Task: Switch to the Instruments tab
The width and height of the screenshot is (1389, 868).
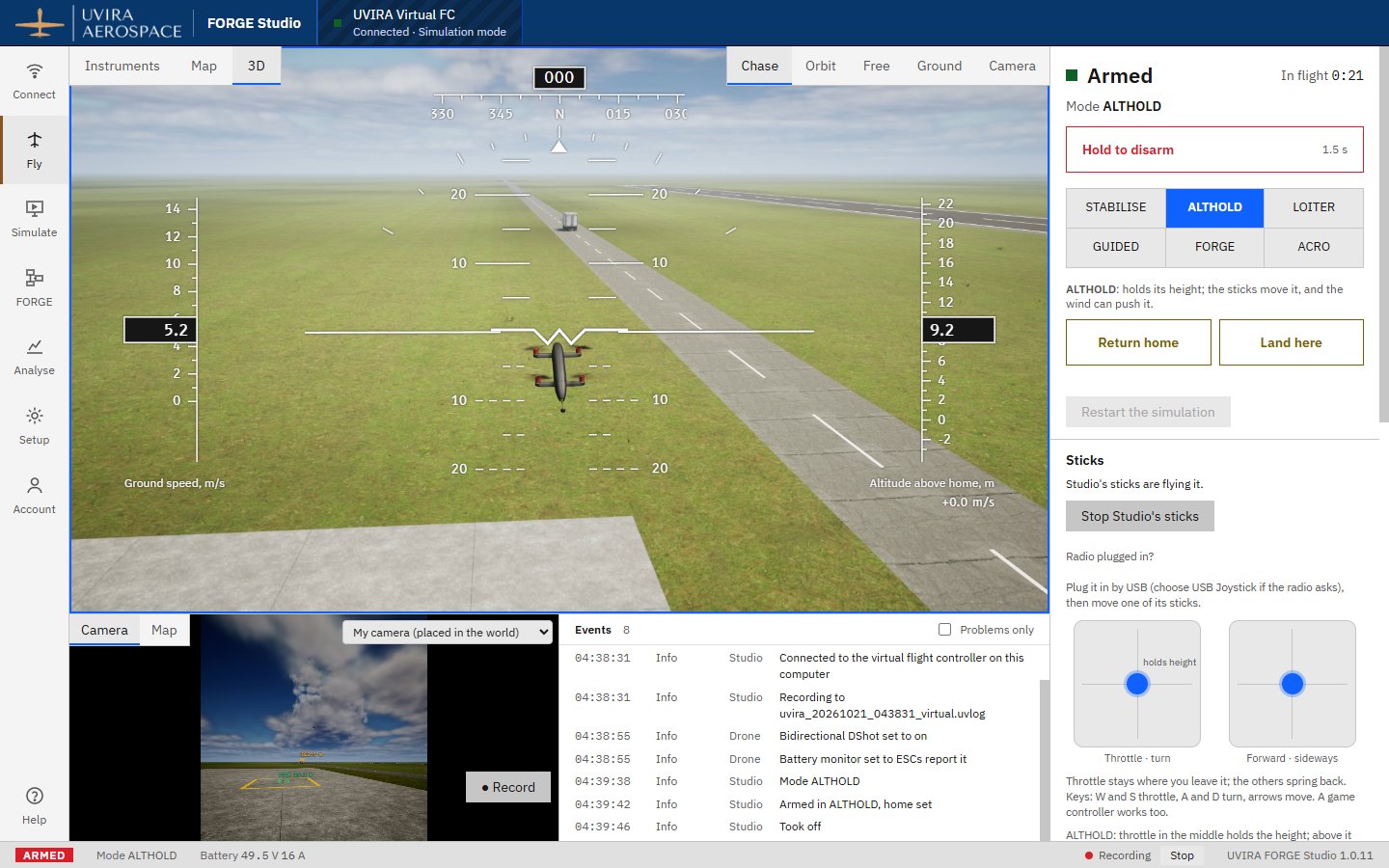Action: pyautogui.click(x=123, y=66)
